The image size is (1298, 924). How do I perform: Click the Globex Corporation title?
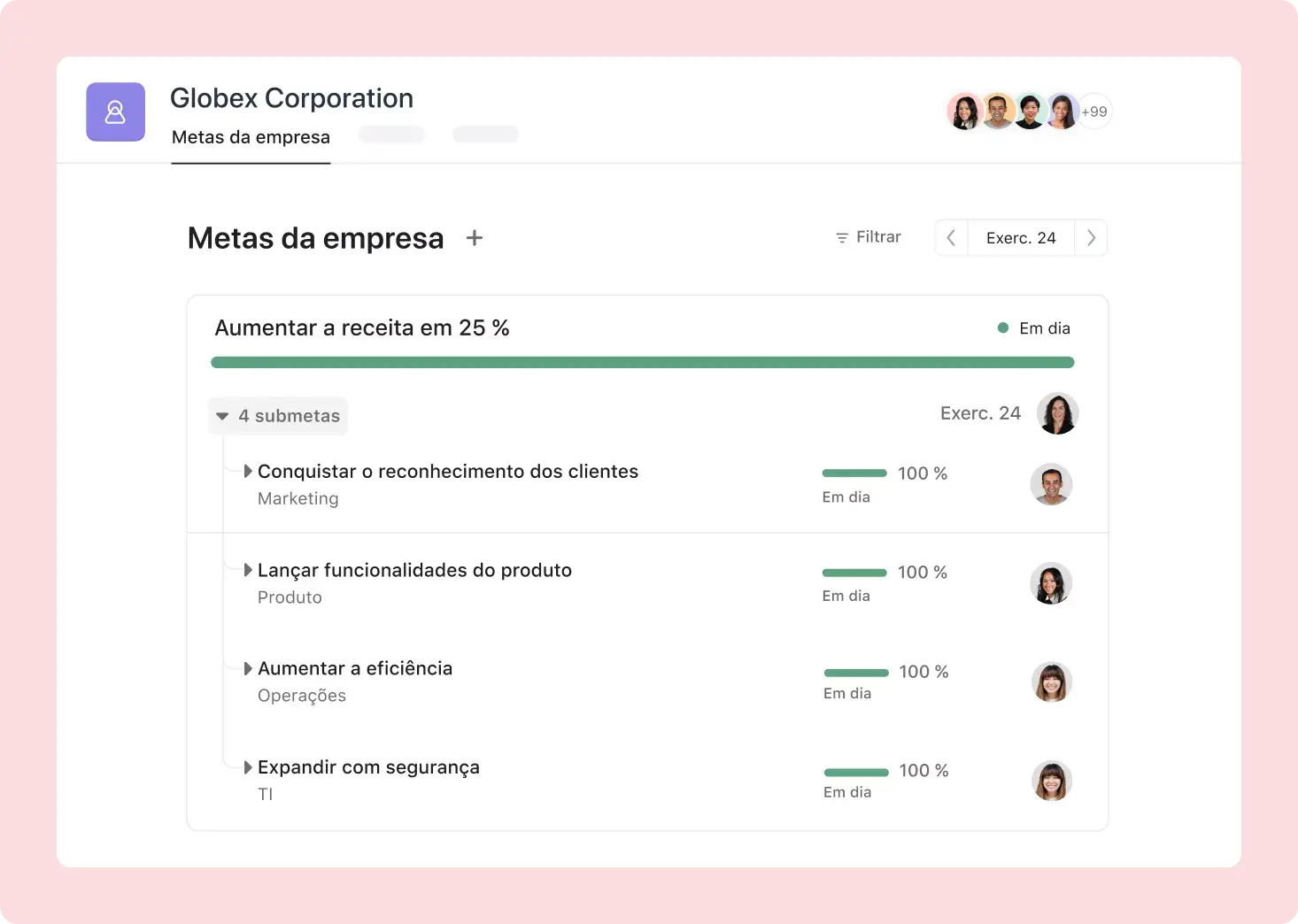pyautogui.click(x=291, y=98)
